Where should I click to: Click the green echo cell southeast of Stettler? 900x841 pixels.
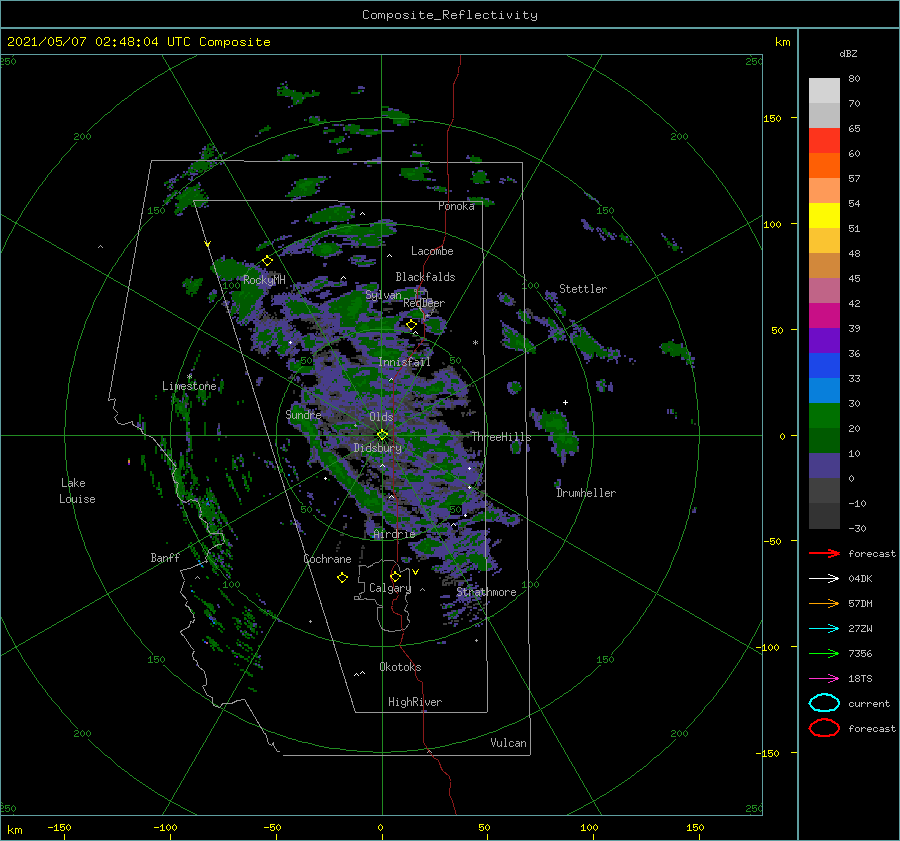coord(676,350)
